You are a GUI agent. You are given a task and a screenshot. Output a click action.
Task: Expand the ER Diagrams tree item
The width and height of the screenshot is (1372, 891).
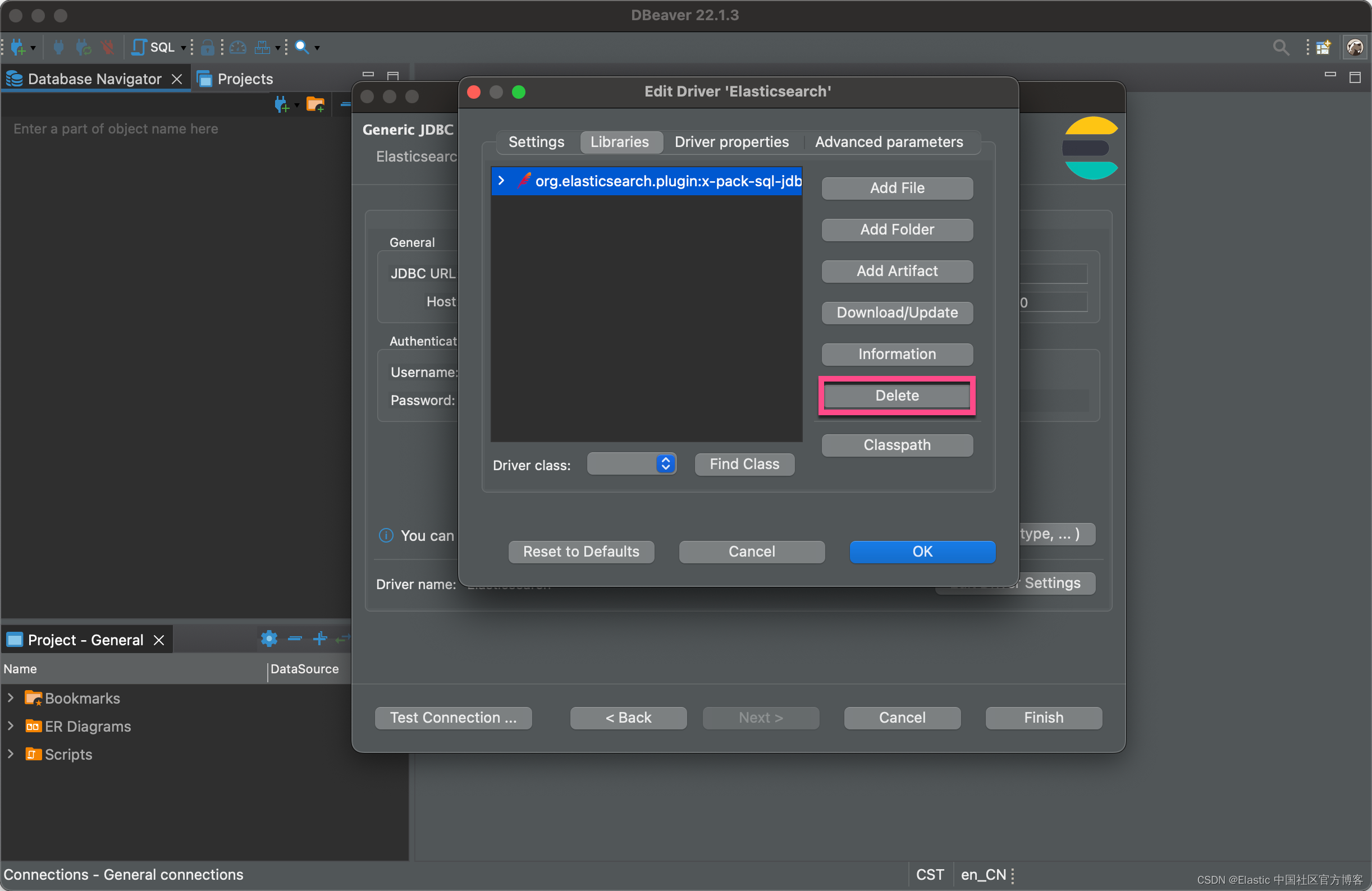10,726
